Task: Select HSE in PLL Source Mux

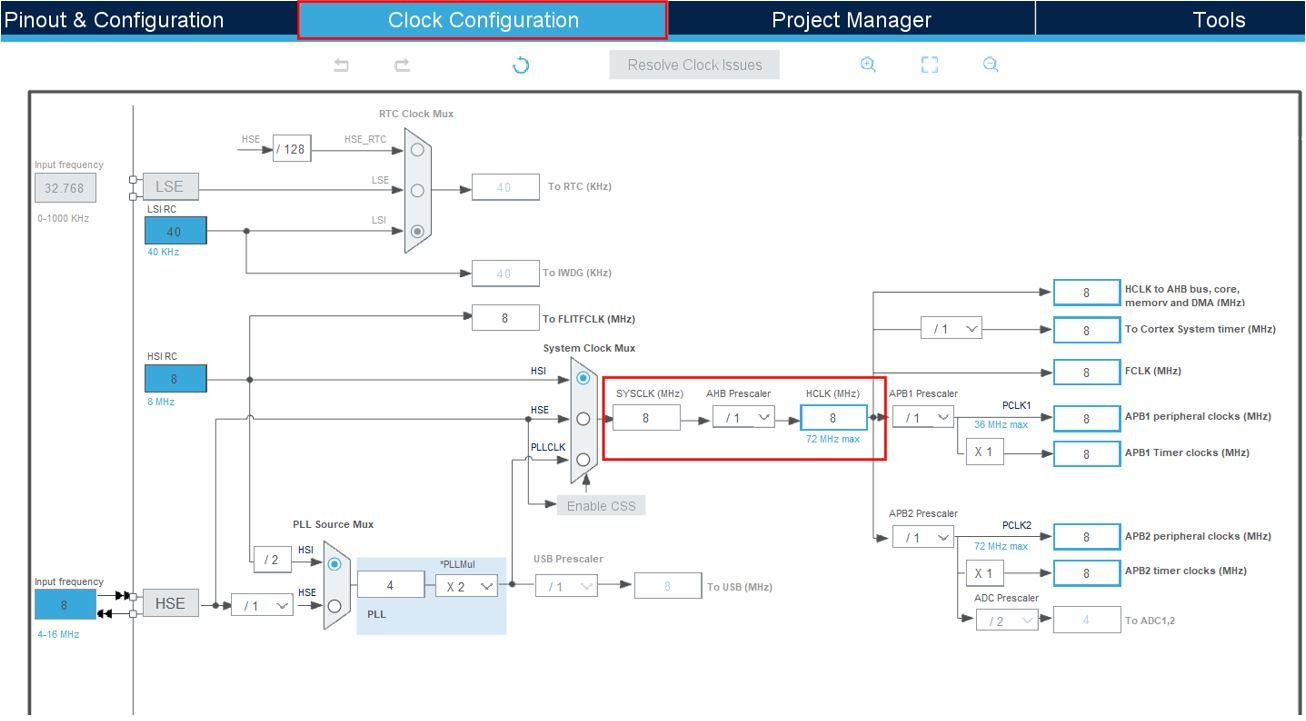Action: 335,605
